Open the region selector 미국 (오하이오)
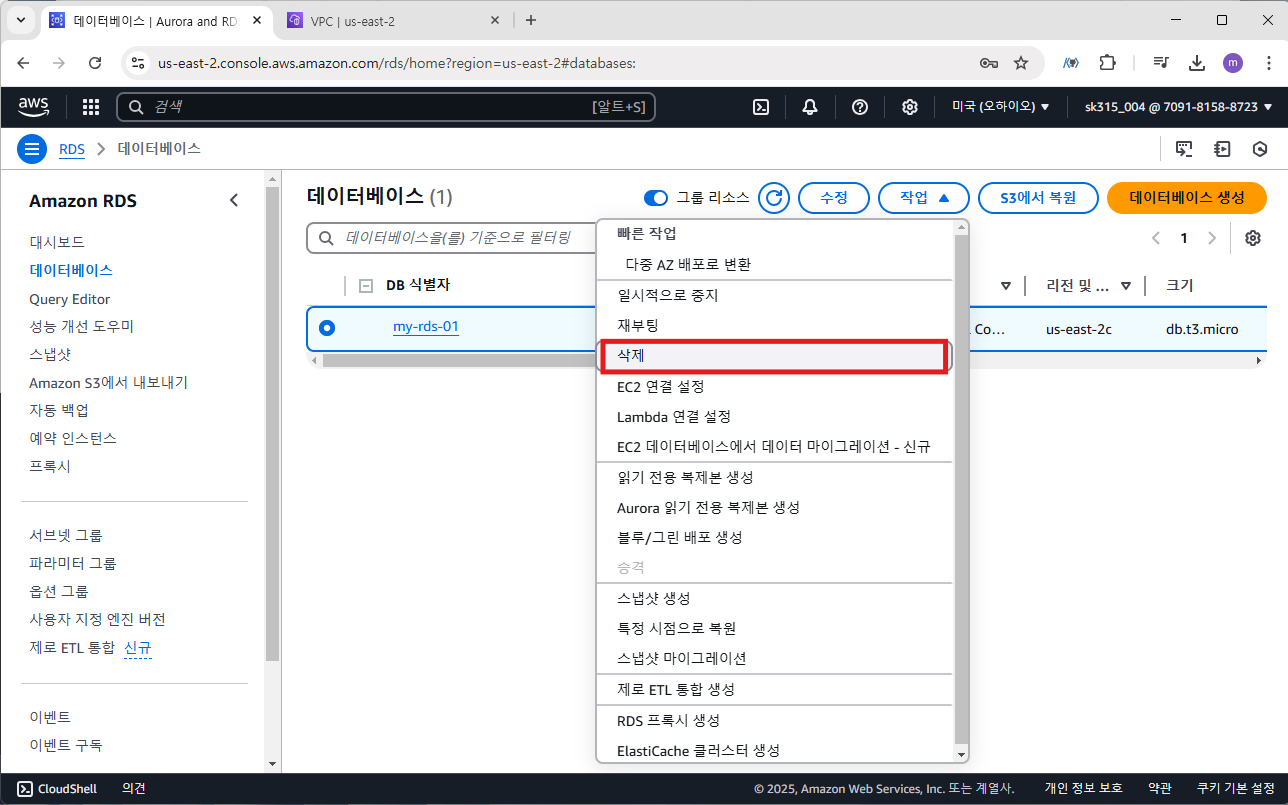Screen dimensions: 1288x805 tap(1000, 107)
